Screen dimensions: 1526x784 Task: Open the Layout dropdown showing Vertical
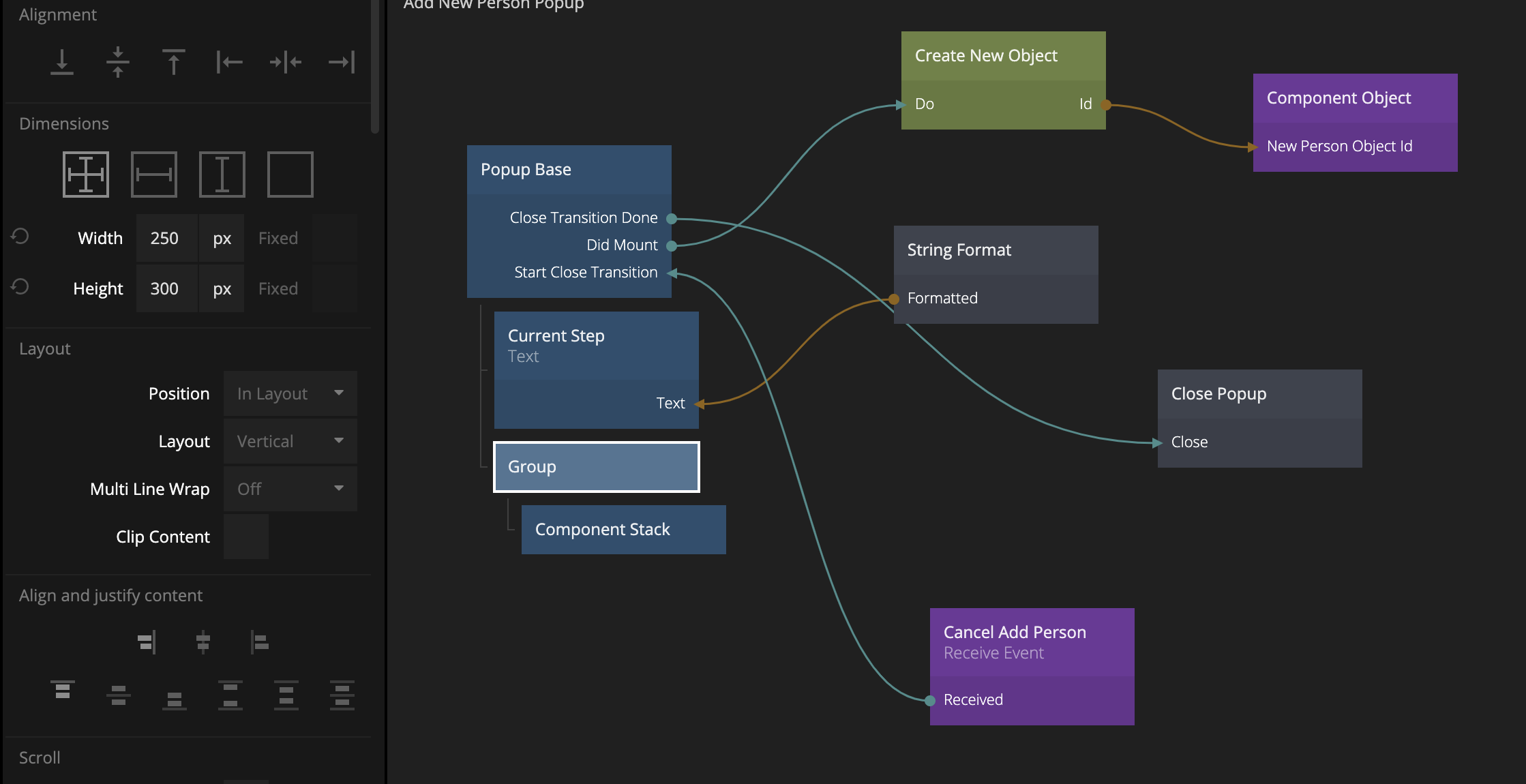pyautogui.click(x=290, y=441)
